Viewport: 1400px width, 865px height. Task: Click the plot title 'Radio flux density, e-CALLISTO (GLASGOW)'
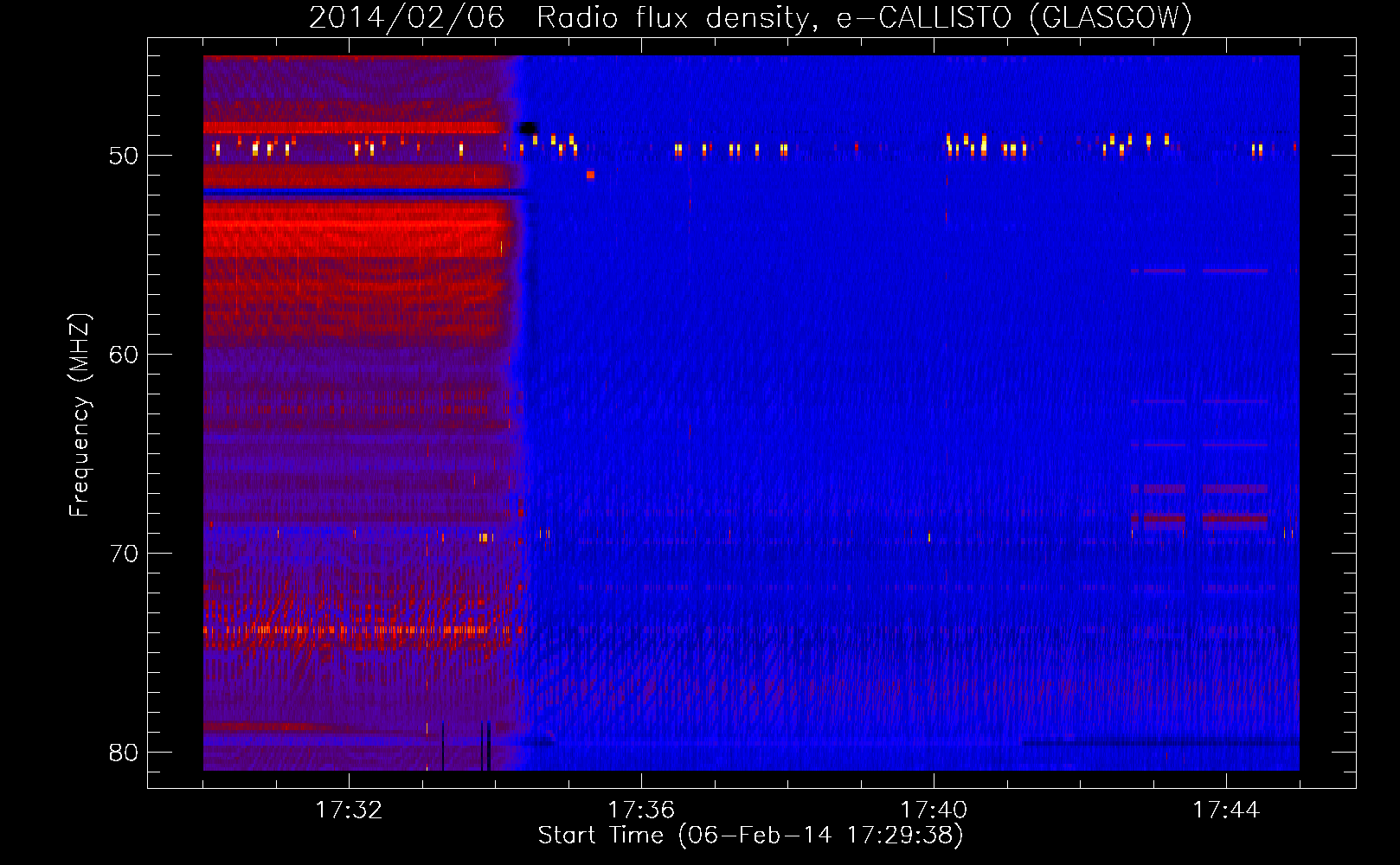pos(864,17)
